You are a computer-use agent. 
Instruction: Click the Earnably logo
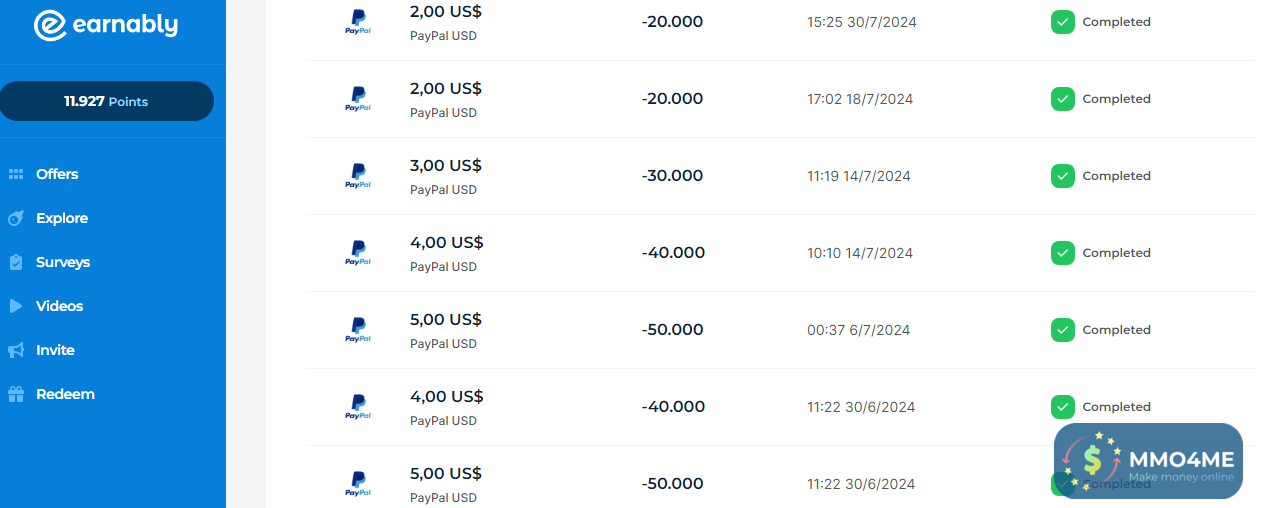[105, 26]
